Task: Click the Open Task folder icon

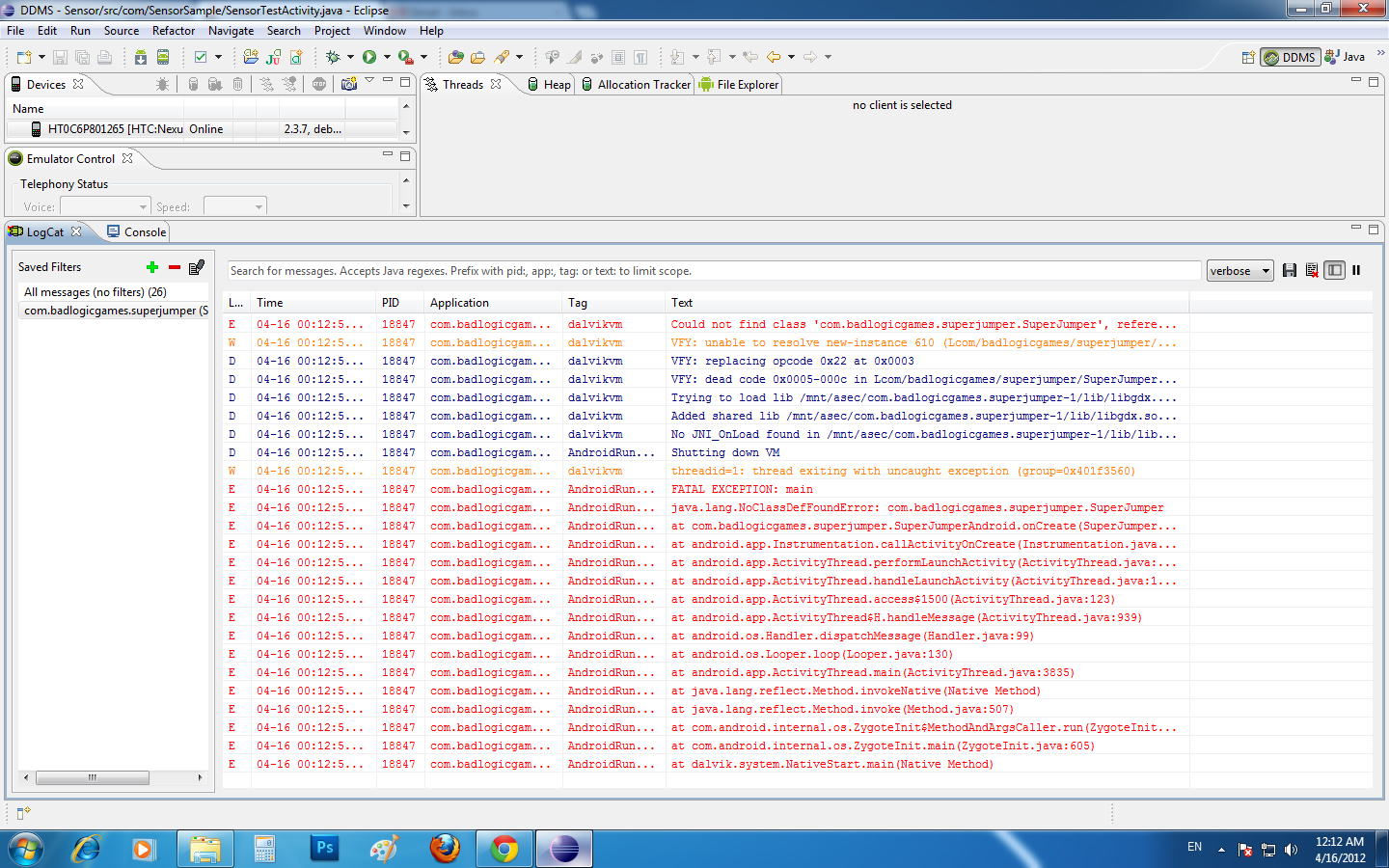Action: click(x=478, y=57)
